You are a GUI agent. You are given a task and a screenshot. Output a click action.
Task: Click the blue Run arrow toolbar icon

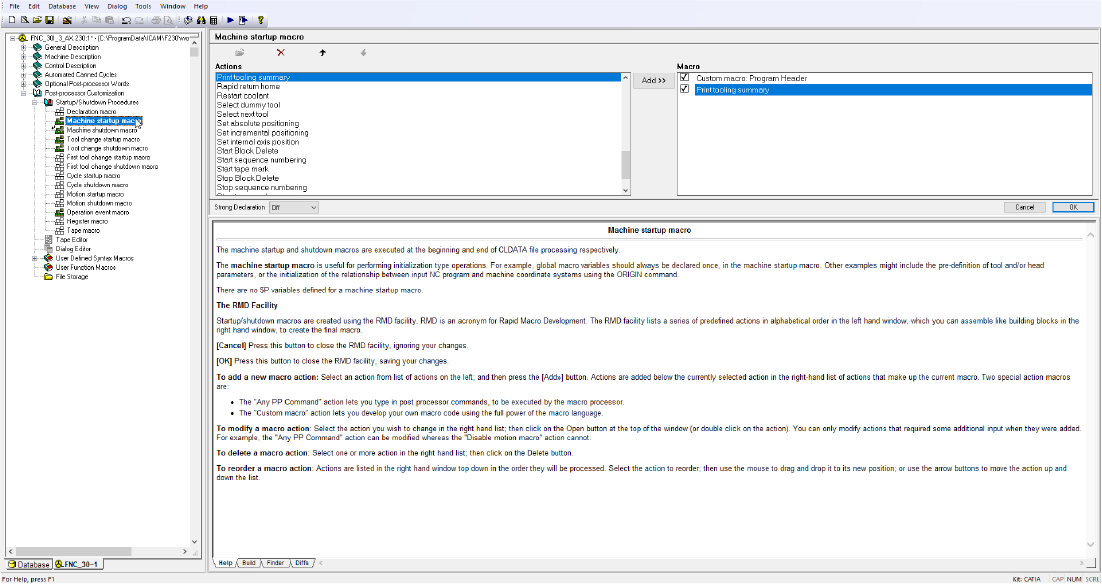click(230, 20)
